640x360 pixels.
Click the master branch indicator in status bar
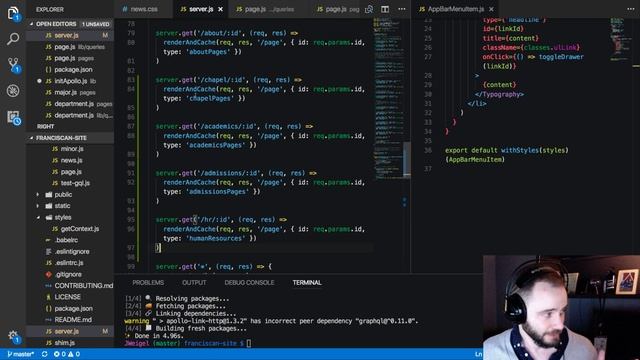point(20,354)
